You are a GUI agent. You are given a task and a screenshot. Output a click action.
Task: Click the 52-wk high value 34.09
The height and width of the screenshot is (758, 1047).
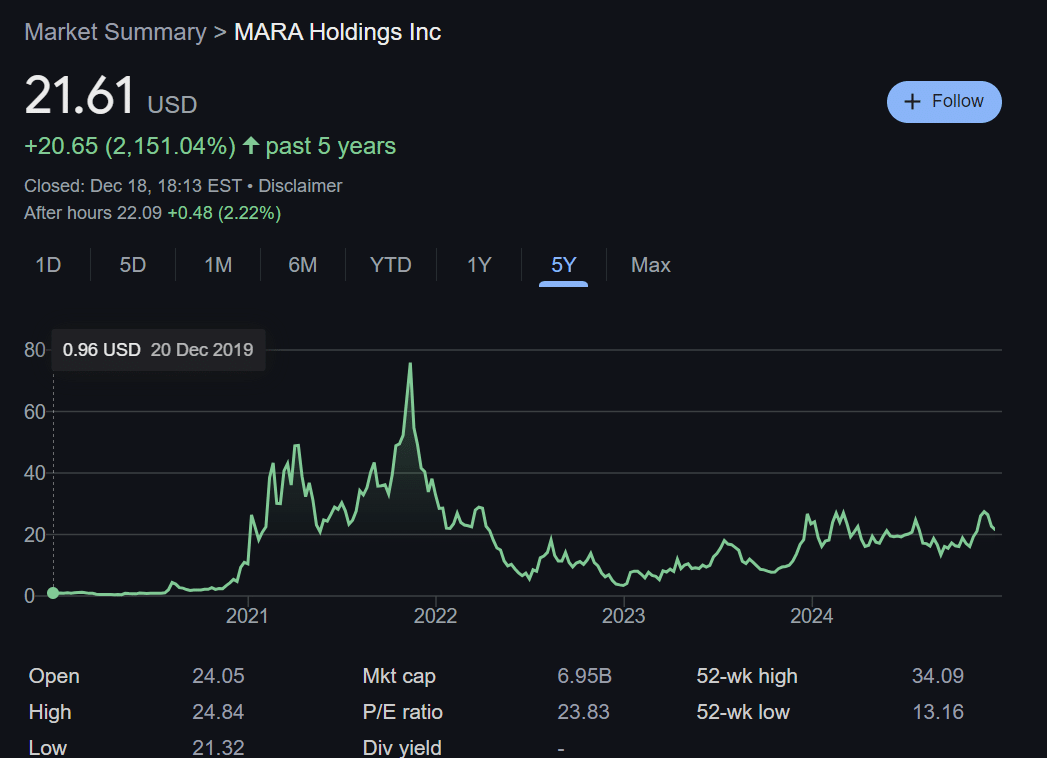(x=936, y=676)
